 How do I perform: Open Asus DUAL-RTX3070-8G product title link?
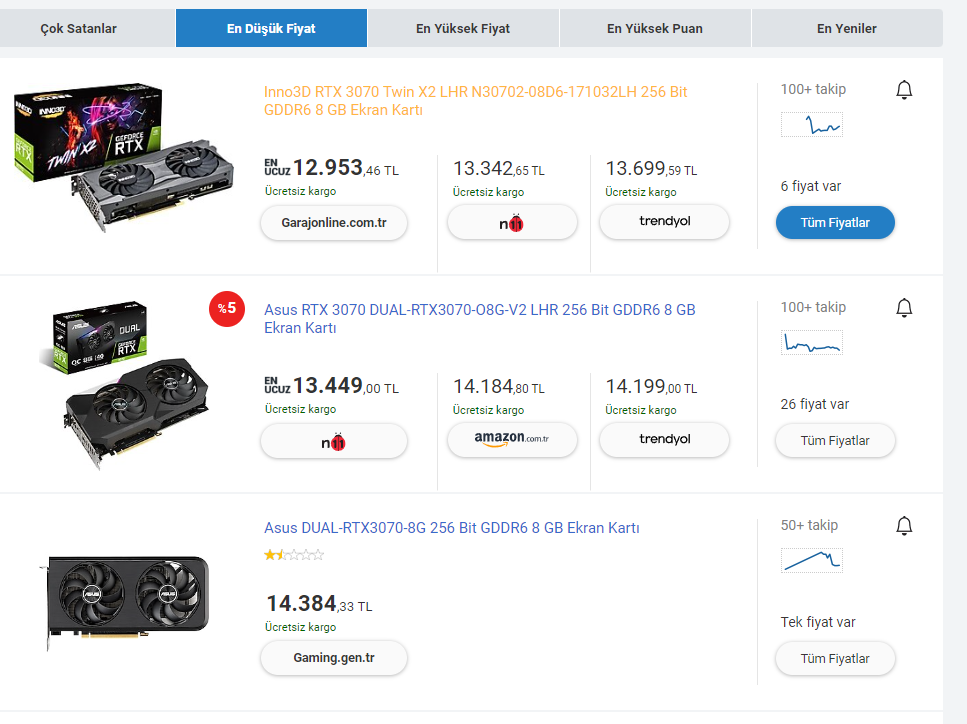[451, 528]
